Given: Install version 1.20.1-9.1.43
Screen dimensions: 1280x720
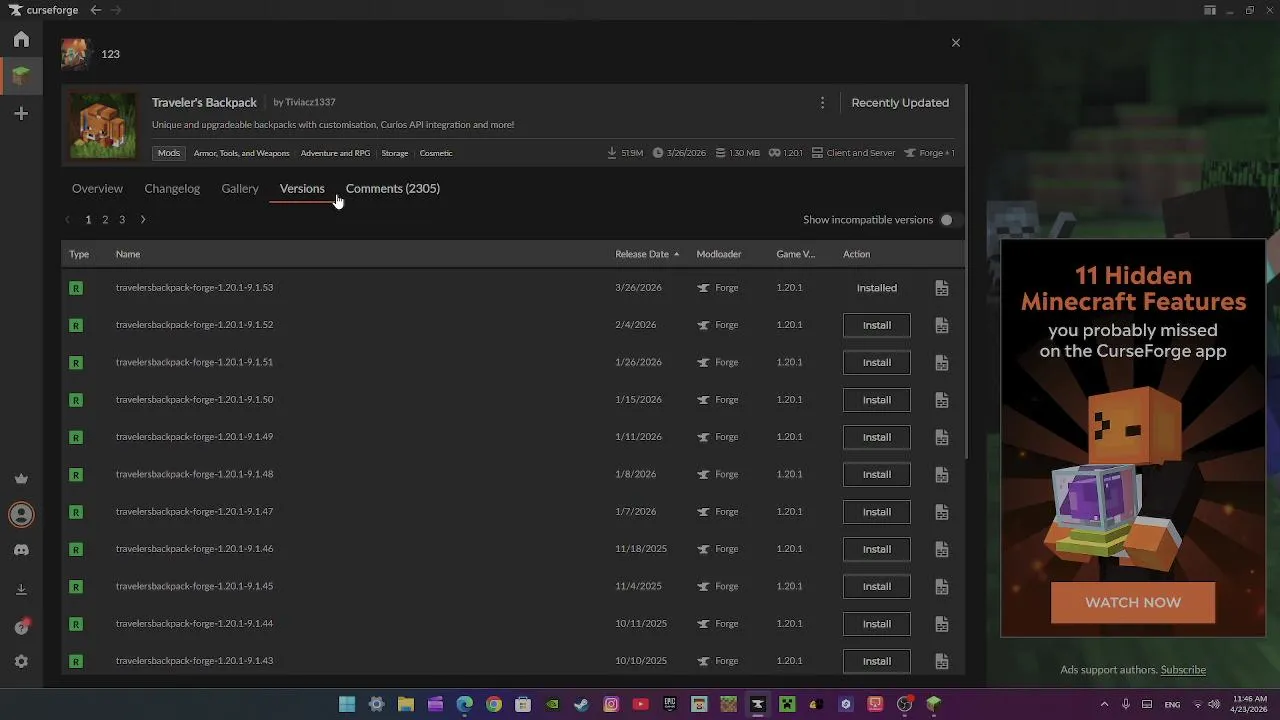Looking at the screenshot, I should click(877, 661).
